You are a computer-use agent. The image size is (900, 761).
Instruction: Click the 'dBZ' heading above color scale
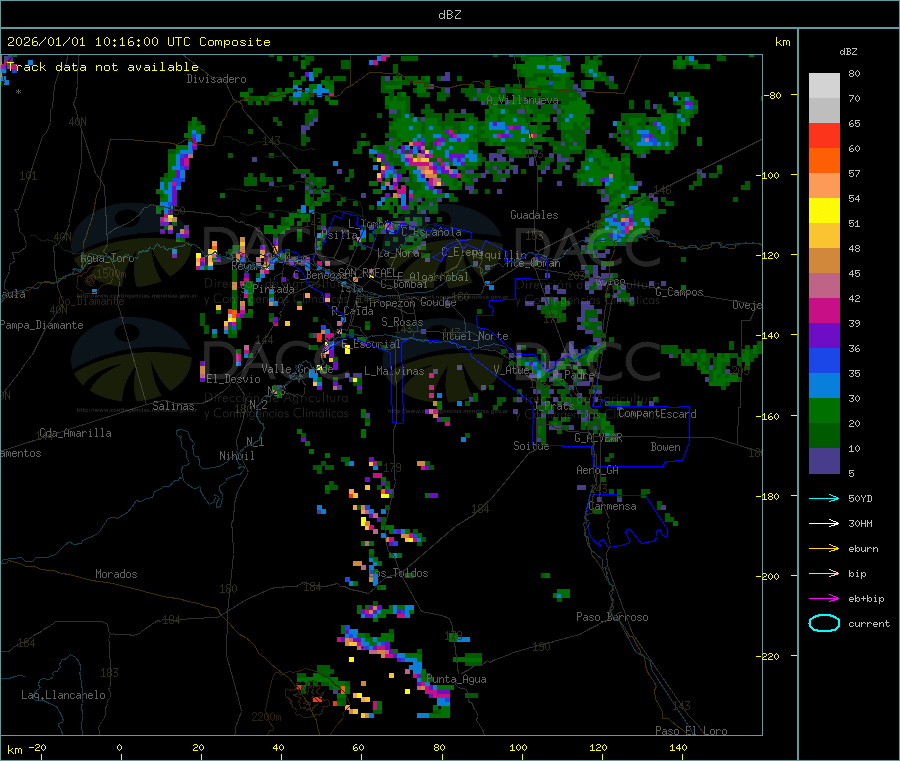pos(848,52)
